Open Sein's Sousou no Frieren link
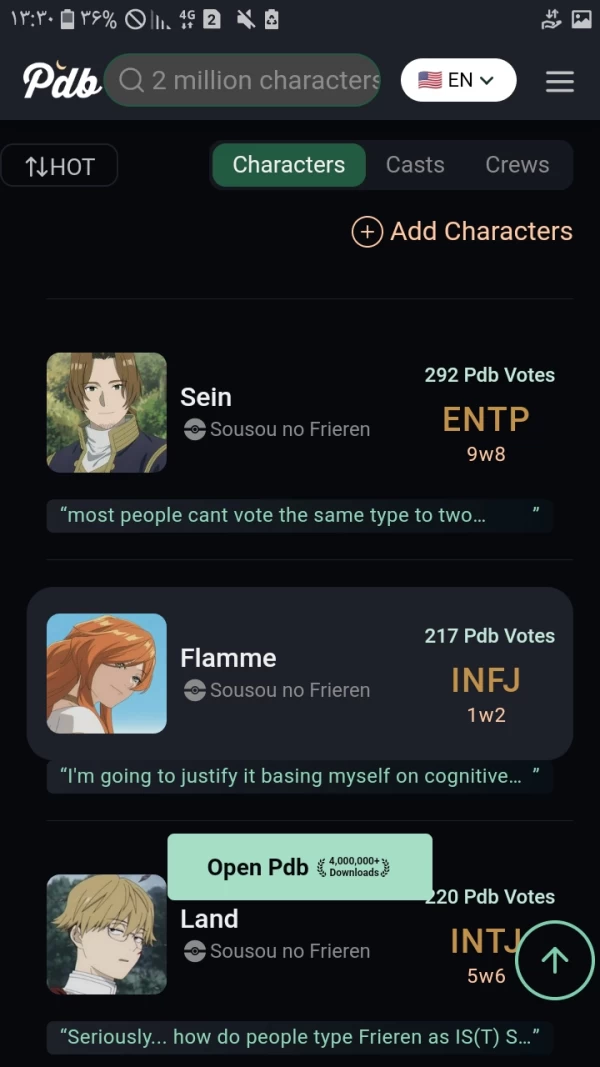The image size is (600, 1067). [x=290, y=430]
